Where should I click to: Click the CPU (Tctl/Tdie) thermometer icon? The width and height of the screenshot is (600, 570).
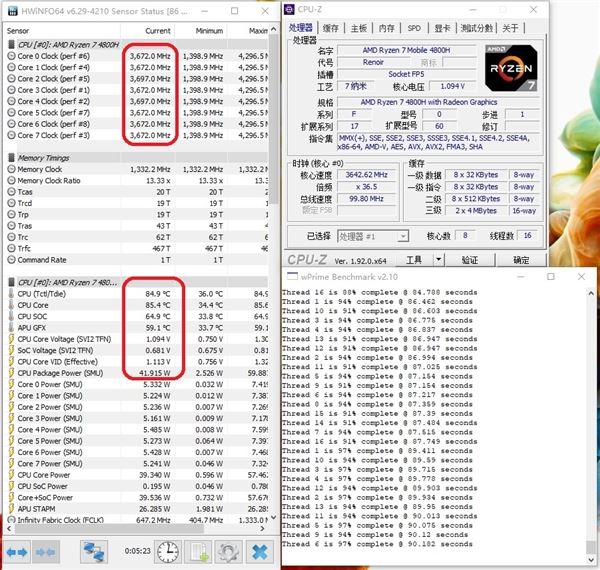tap(11, 294)
